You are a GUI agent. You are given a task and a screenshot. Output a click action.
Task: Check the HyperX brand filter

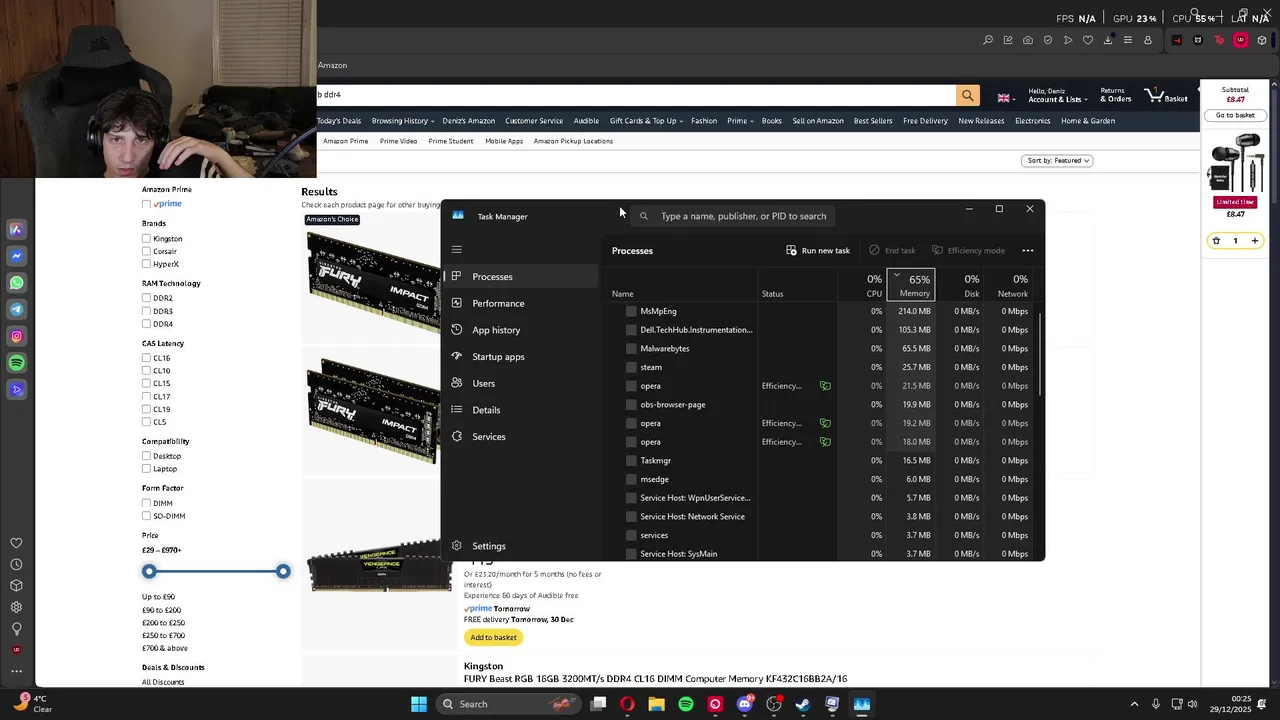coord(146,264)
